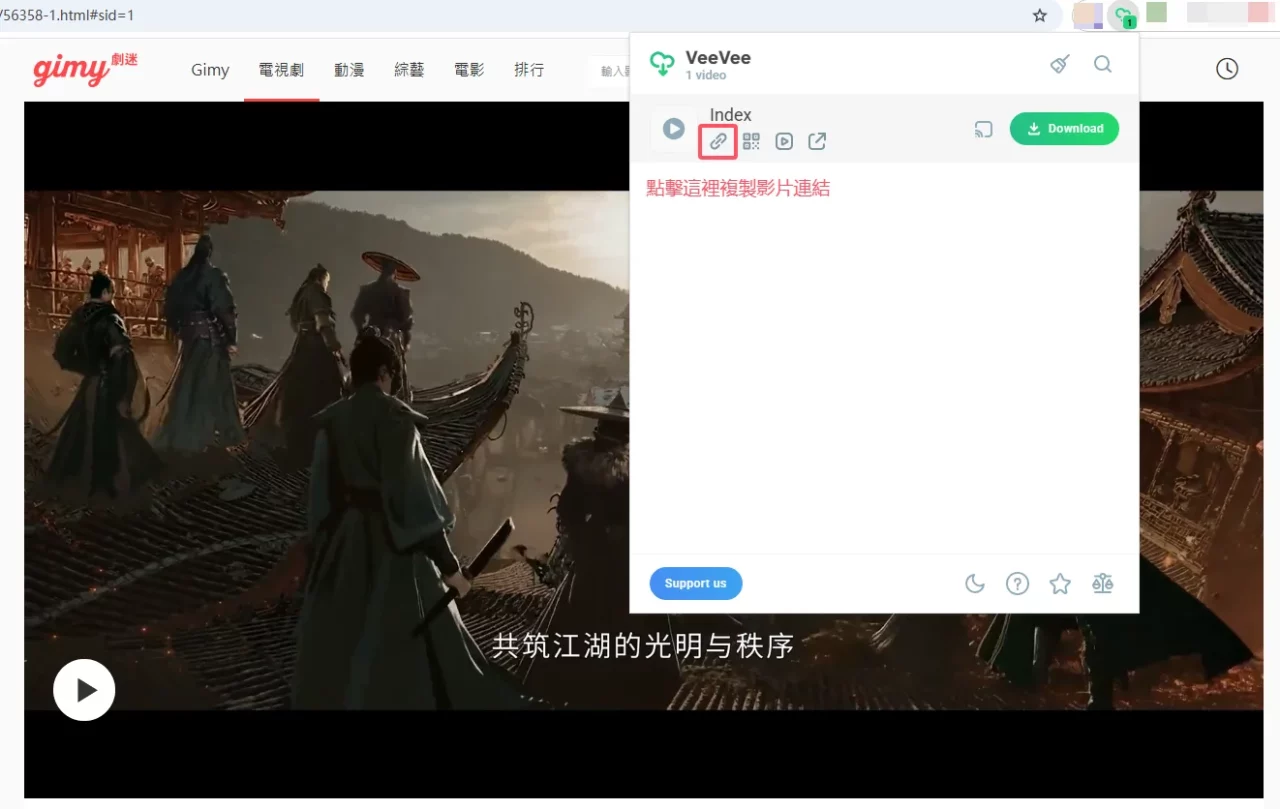The image size is (1280, 809).
Task: Copy the video link with the chain icon
Action: click(x=716, y=141)
